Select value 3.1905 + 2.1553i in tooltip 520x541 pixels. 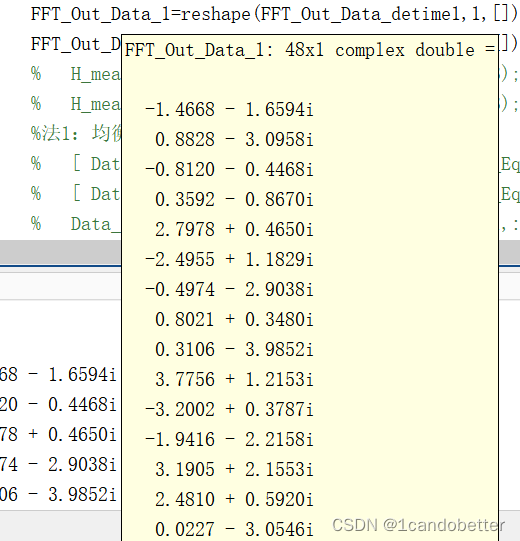click(x=234, y=470)
